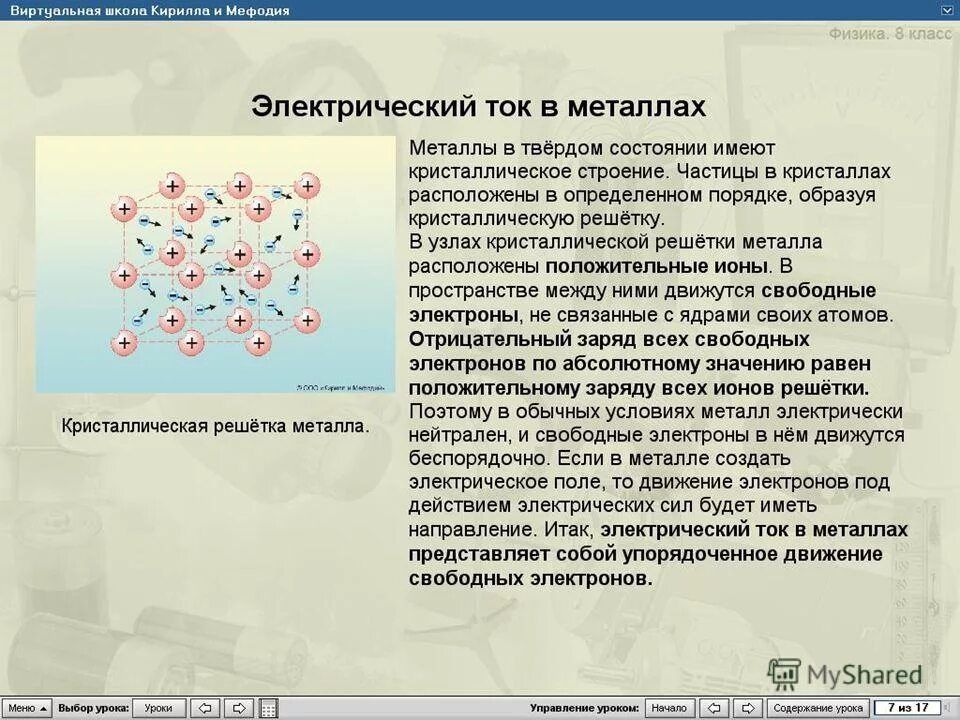960x720 pixels.
Task: Go to previous lesson arrow next to Уроки
Action: [205, 708]
